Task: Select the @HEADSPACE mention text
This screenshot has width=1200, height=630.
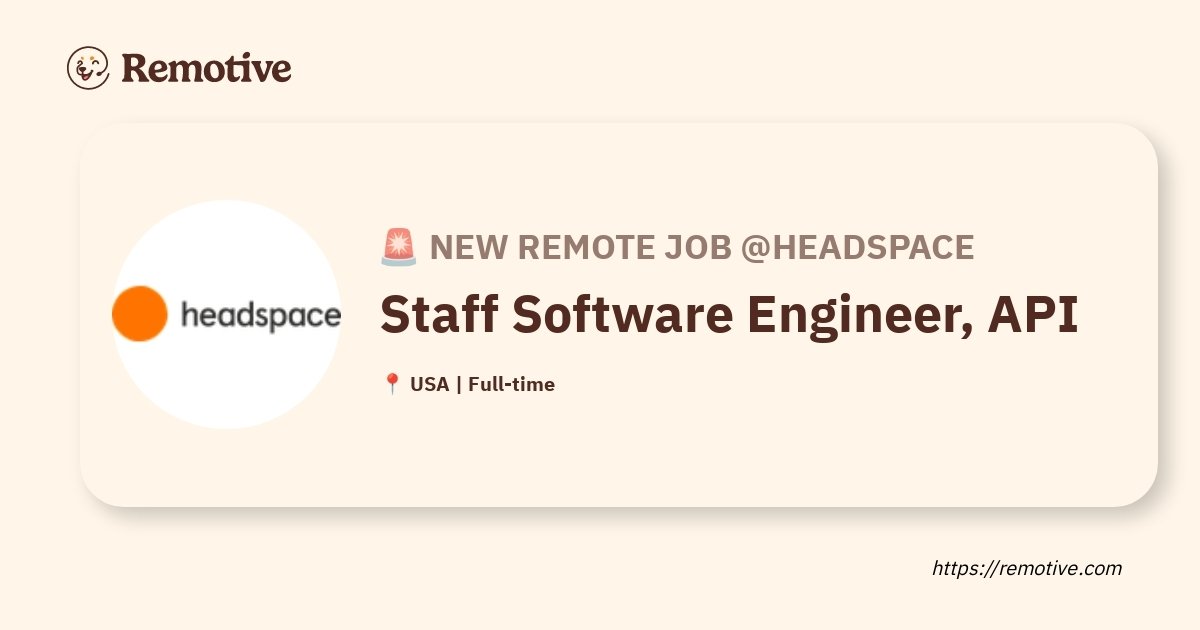Action: (x=857, y=247)
